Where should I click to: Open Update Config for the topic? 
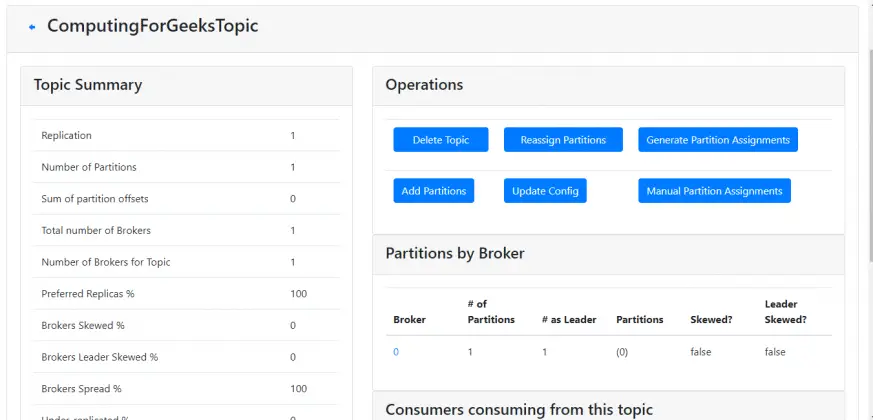point(545,191)
